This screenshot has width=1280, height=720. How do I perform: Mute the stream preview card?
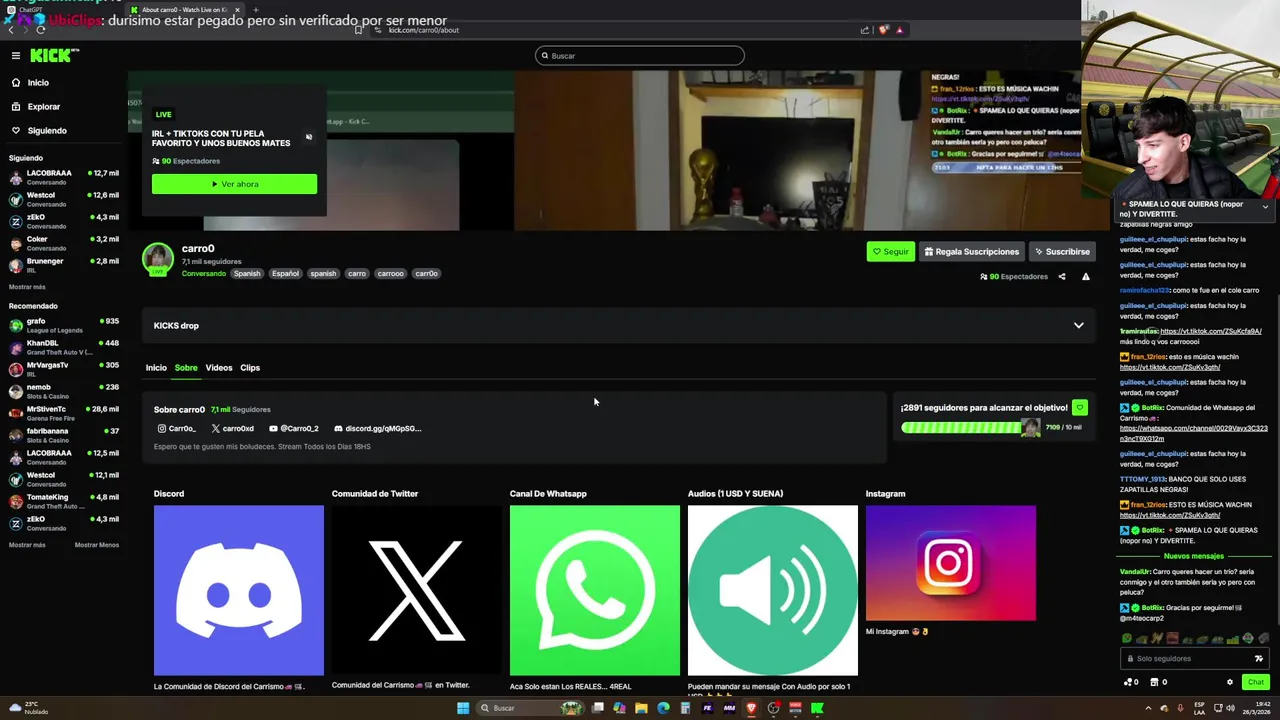pos(309,137)
